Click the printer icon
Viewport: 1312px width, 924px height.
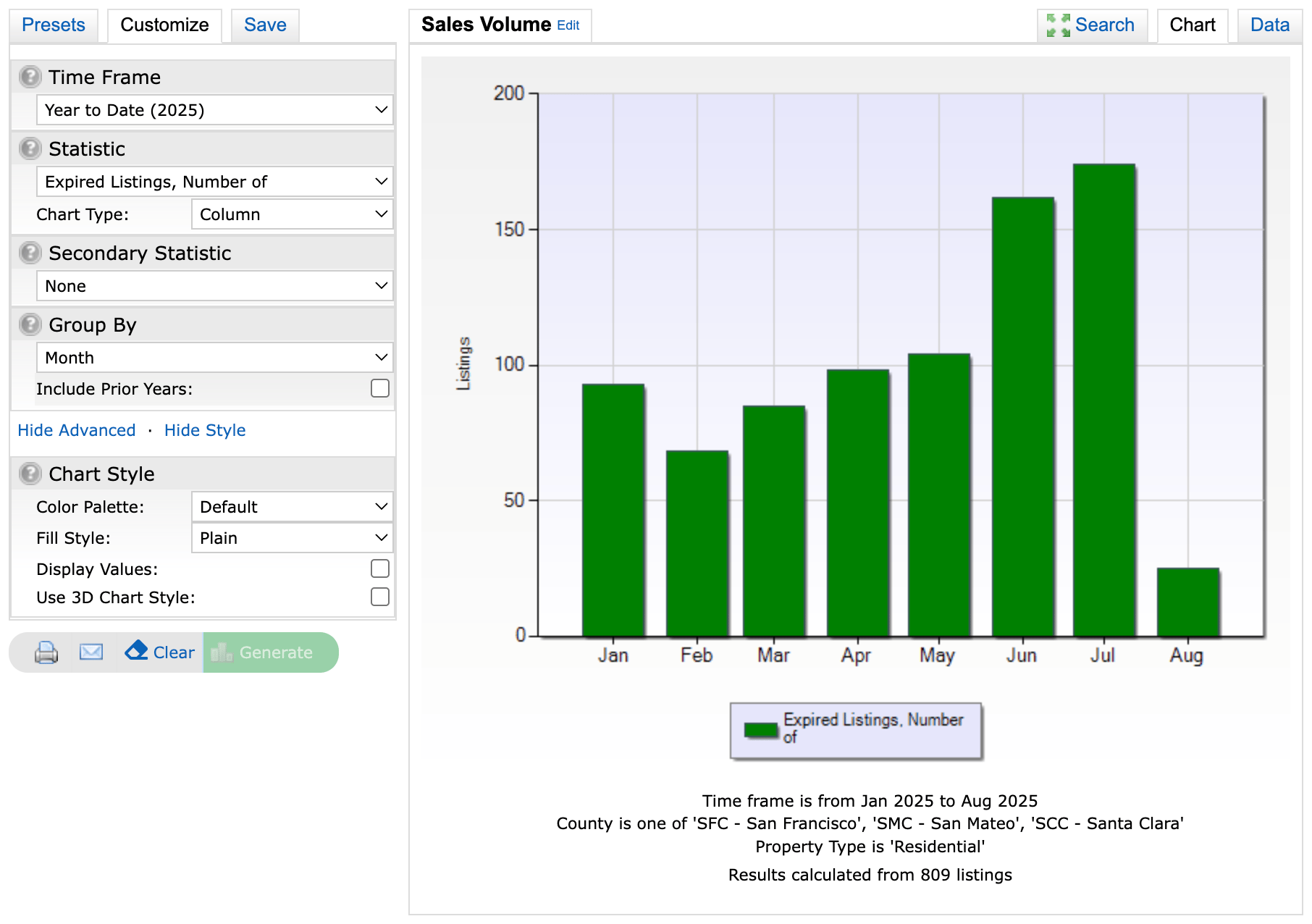[x=46, y=652]
